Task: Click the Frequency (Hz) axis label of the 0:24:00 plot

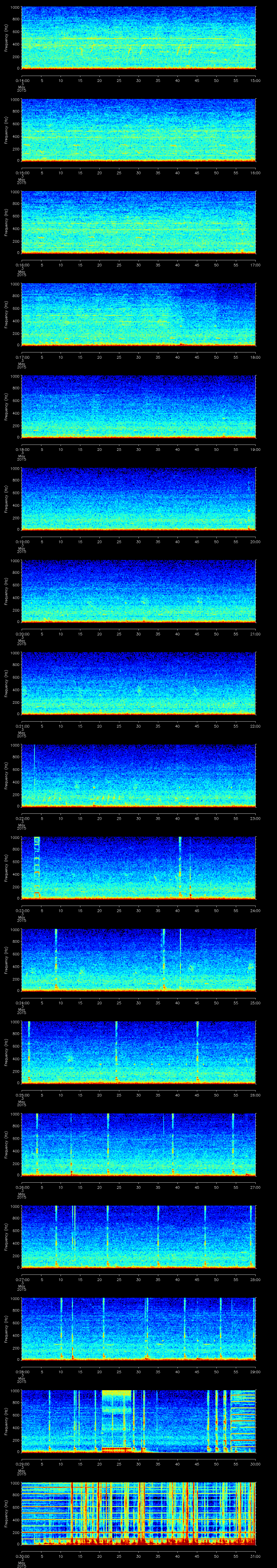Action: (6, 960)
